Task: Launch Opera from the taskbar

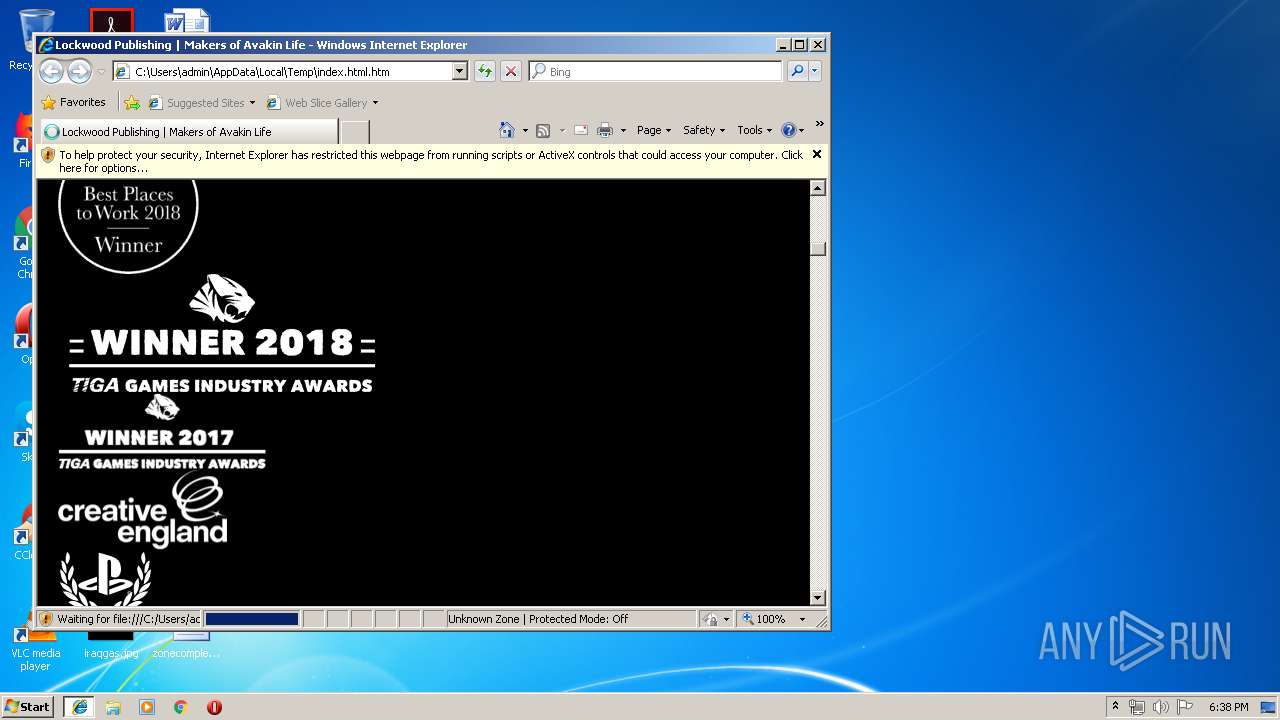Action: [x=214, y=707]
